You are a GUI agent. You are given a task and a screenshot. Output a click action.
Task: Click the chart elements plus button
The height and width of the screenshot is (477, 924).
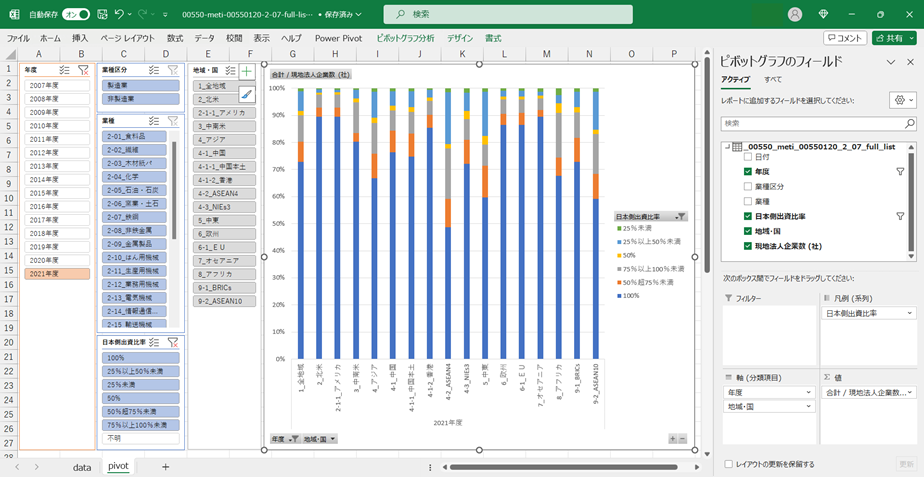coord(246,72)
